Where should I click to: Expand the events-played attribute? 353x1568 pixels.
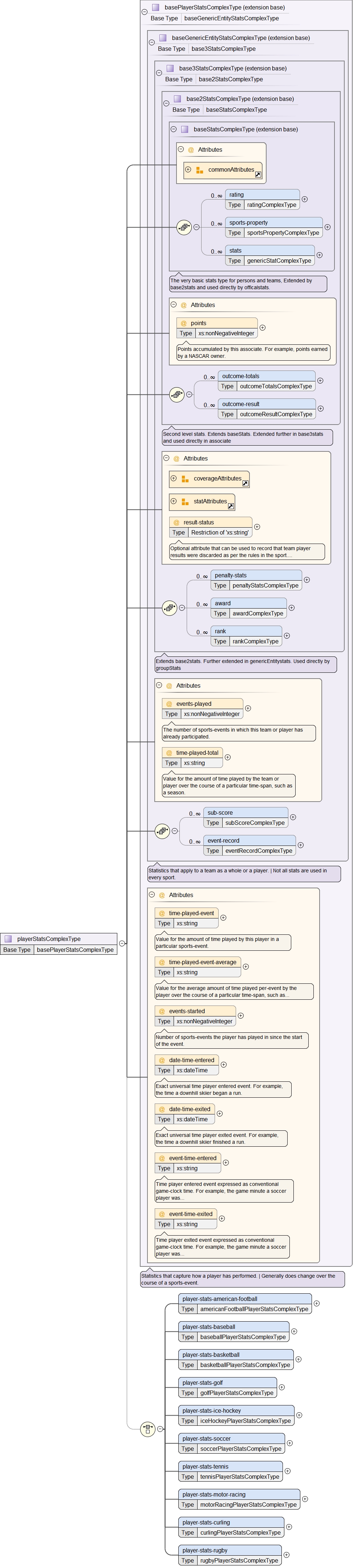(248, 708)
